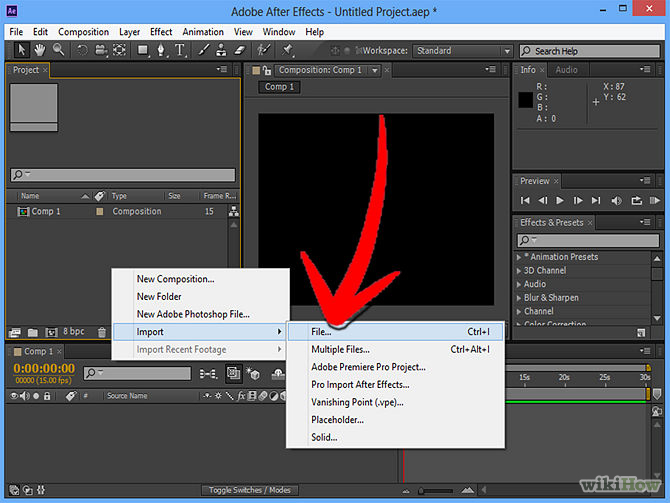Select the Pan Behind anchor tool

pyautogui.click(x=120, y=50)
